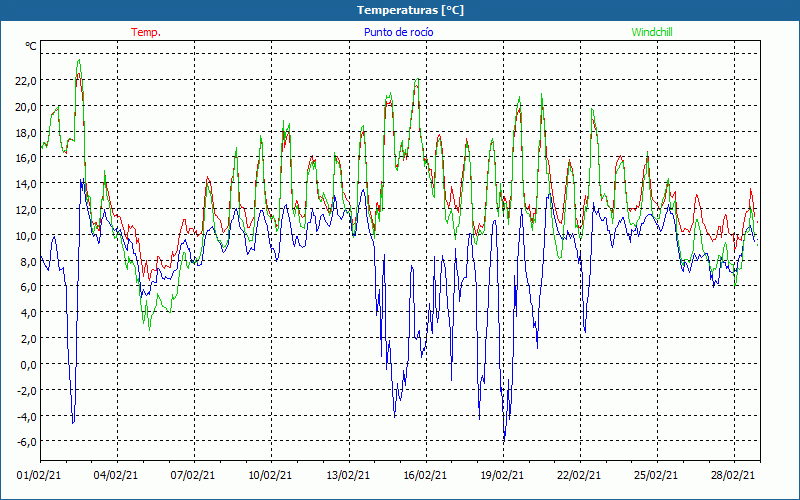Click the Temperaturas [°C] chart title
800x500 pixels.
click(410, 10)
